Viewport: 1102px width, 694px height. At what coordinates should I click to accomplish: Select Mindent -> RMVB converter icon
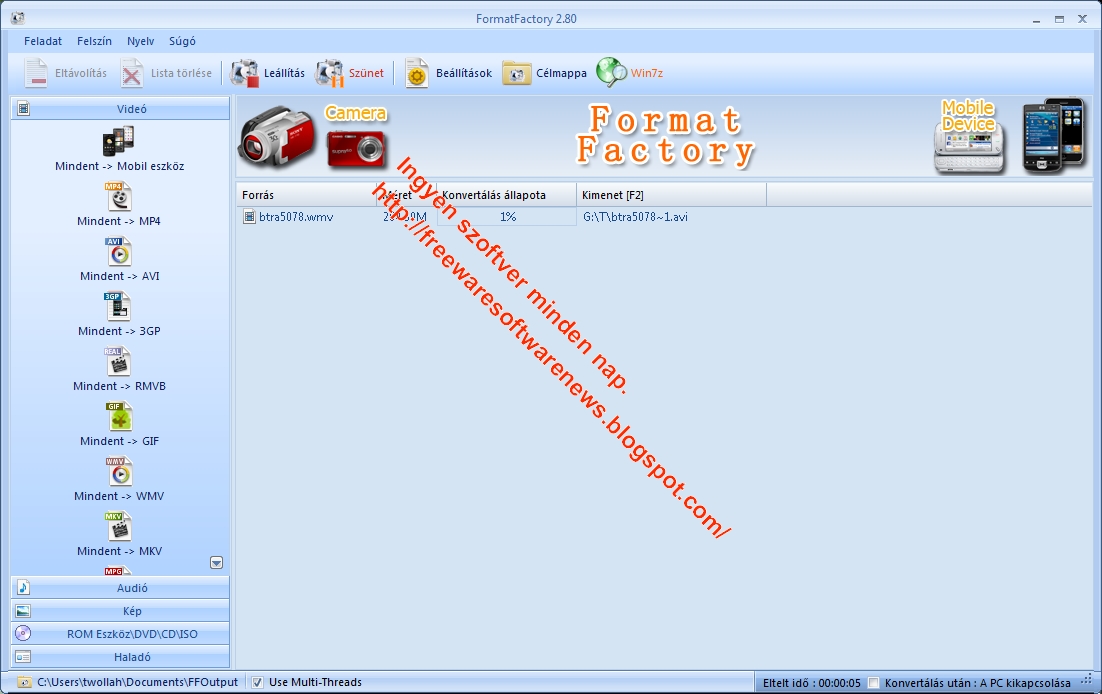pos(117,361)
